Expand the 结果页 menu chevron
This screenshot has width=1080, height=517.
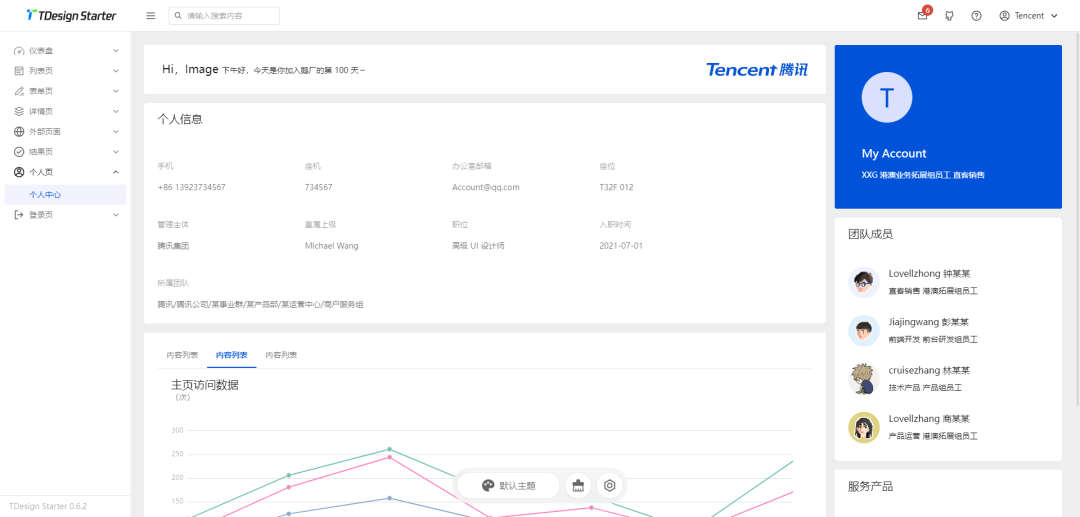[x=116, y=151]
